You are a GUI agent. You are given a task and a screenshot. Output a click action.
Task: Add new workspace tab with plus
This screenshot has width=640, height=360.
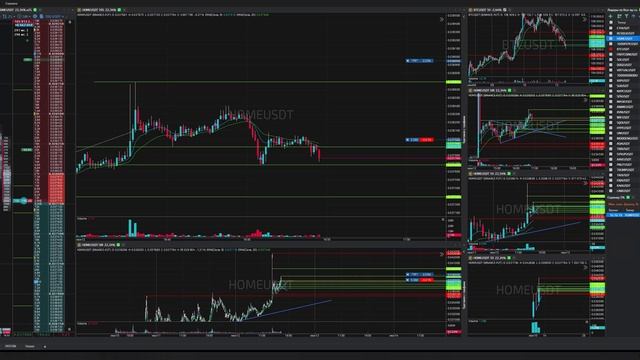[x=44, y=347]
